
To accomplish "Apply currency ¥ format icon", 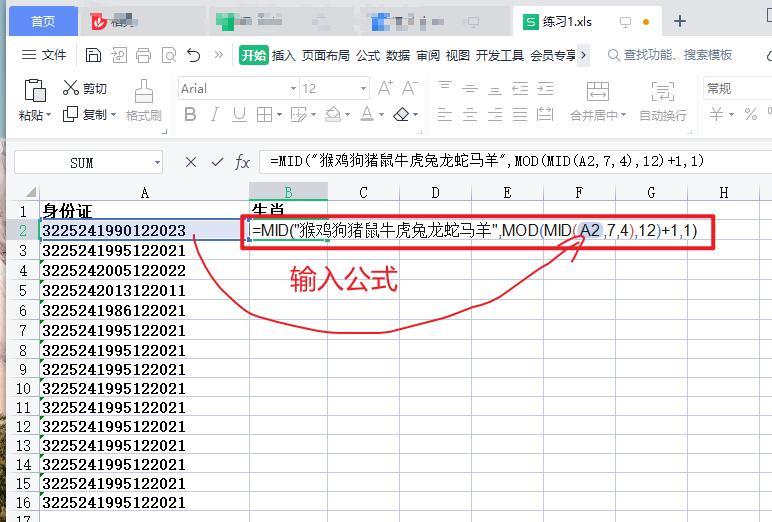I will pyautogui.click(x=716, y=115).
